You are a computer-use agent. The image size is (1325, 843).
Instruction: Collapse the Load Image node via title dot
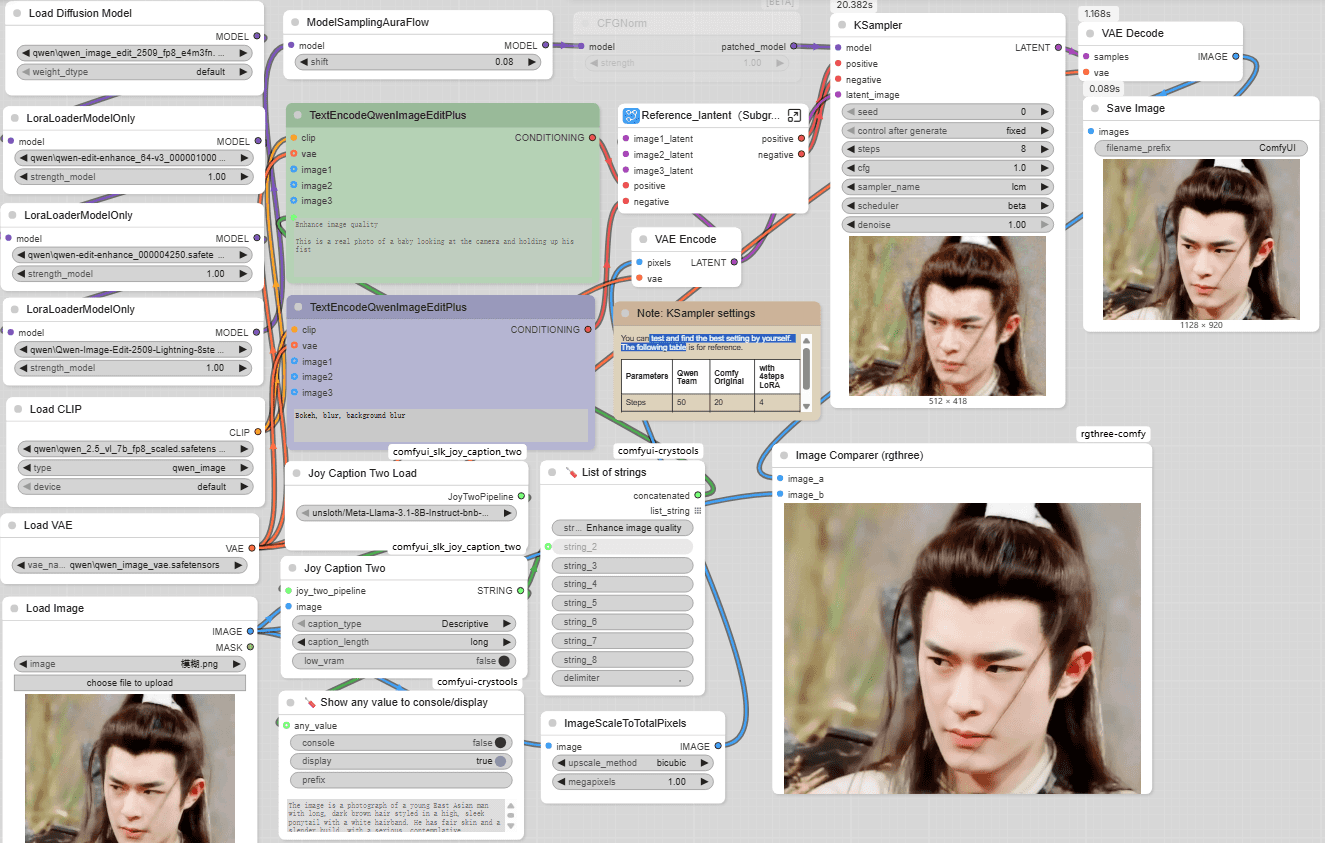coord(14,608)
